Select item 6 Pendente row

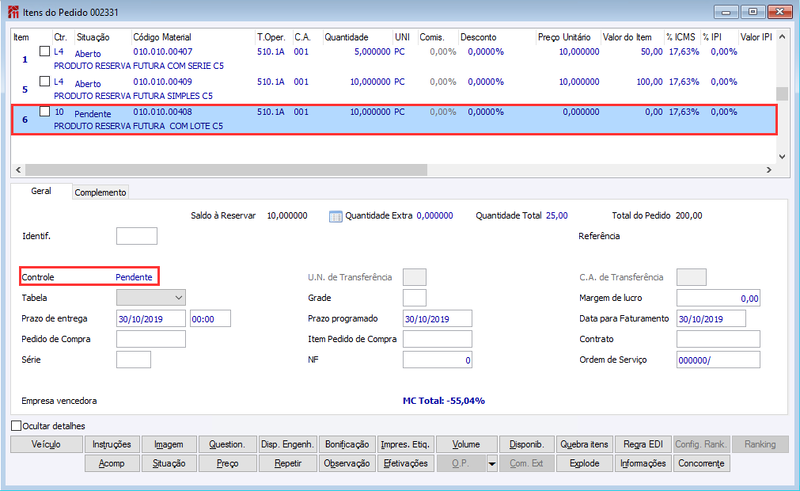coord(394,119)
